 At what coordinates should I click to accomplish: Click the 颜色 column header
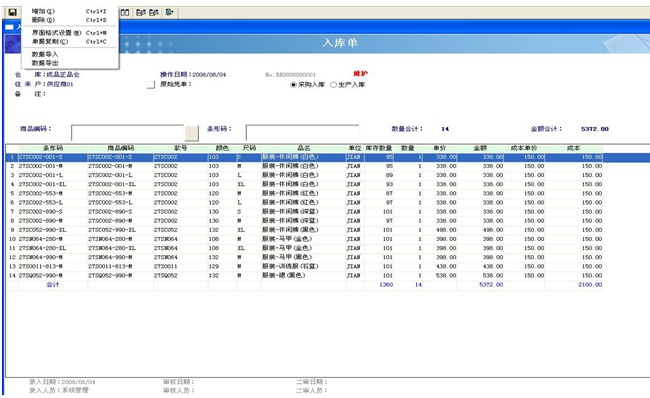[222, 148]
